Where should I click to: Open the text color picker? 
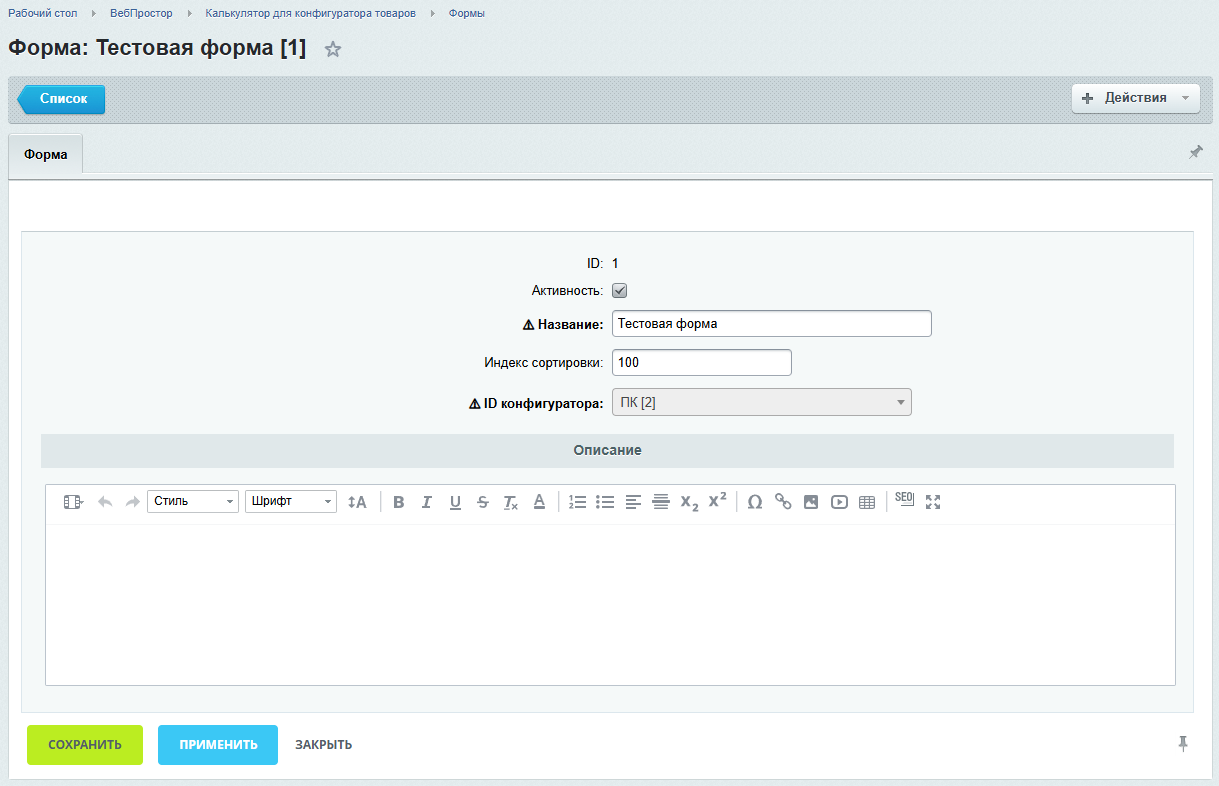point(539,502)
